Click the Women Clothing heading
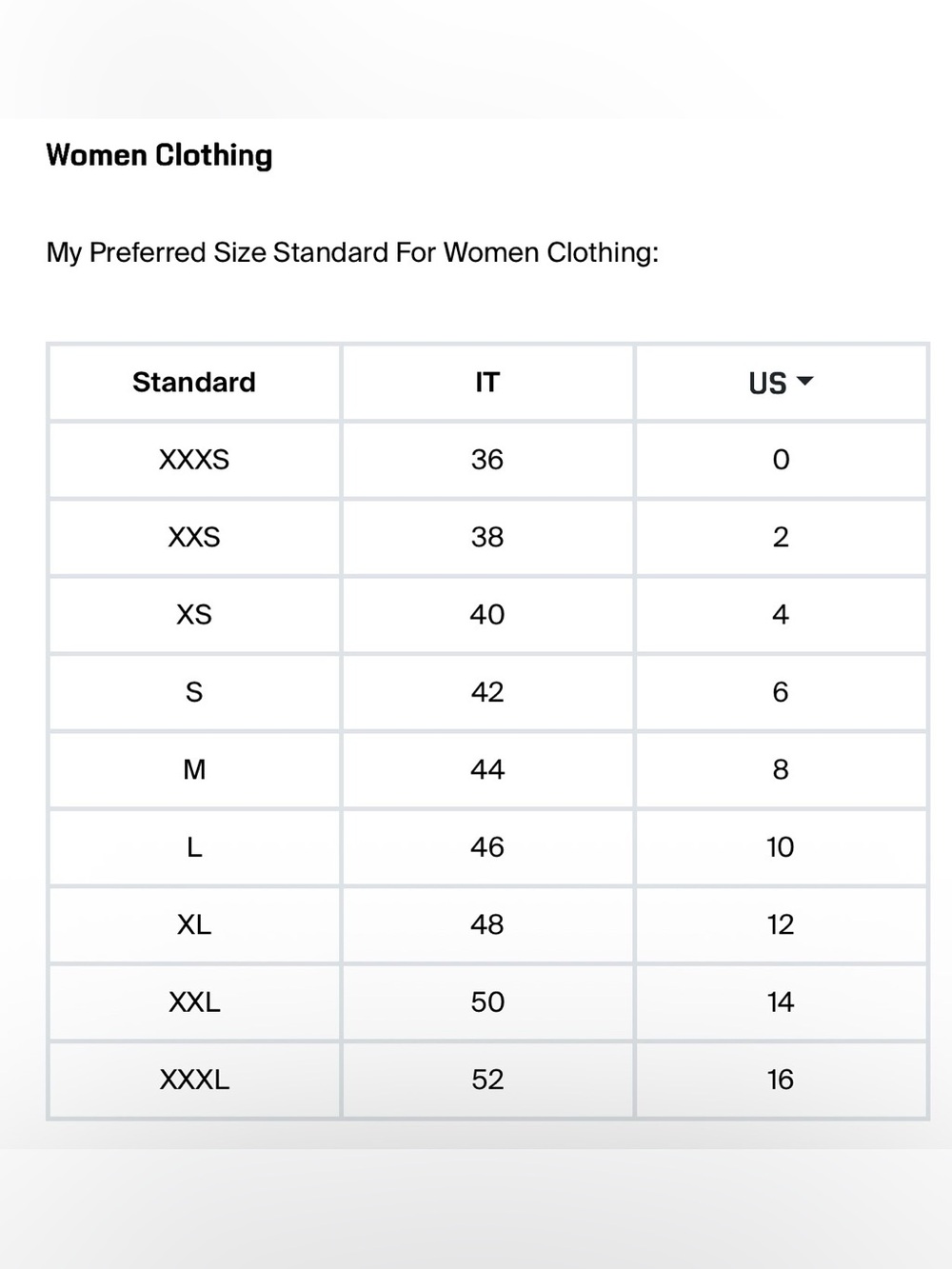 pos(159,155)
